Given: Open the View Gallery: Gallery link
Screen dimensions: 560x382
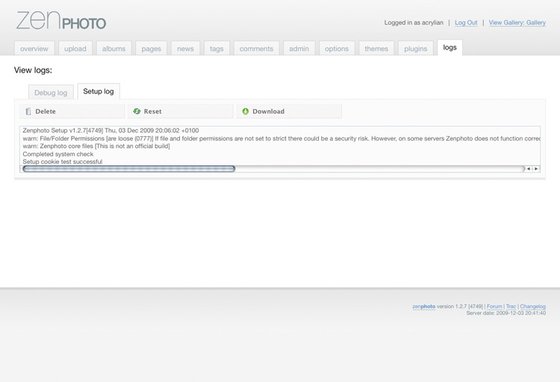Looking at the screenshot, I should coord(517,22).
